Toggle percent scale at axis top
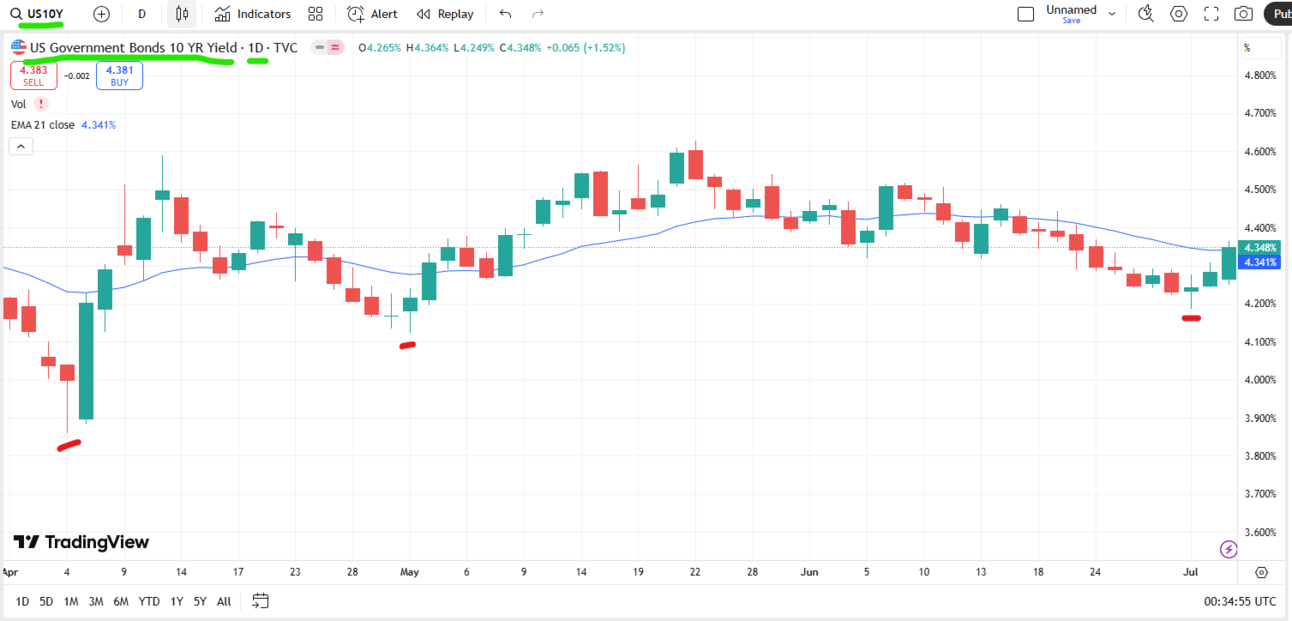This screenshot has width=1292, height=621. pos(1247,47)
